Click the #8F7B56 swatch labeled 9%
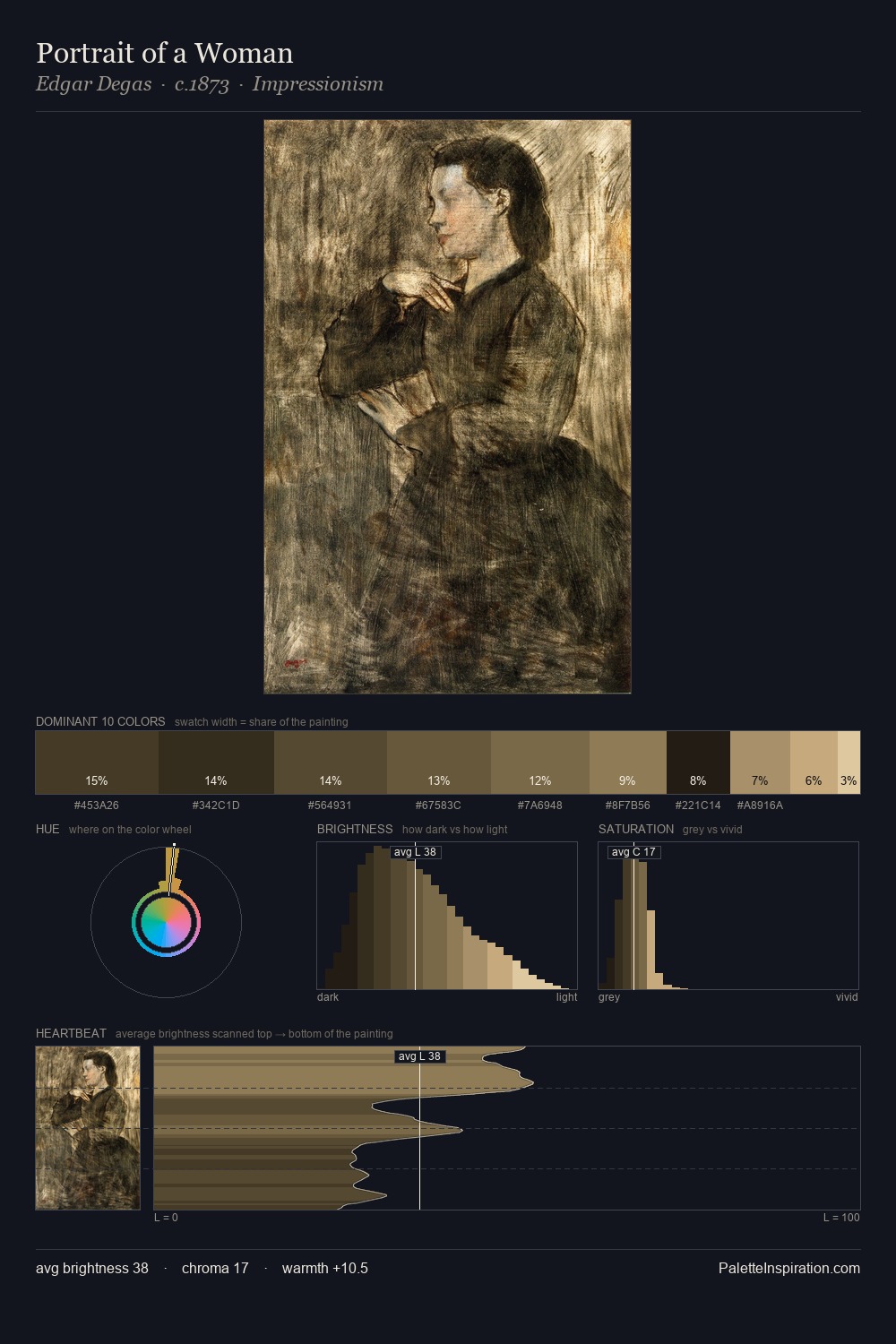 [628, 762]
